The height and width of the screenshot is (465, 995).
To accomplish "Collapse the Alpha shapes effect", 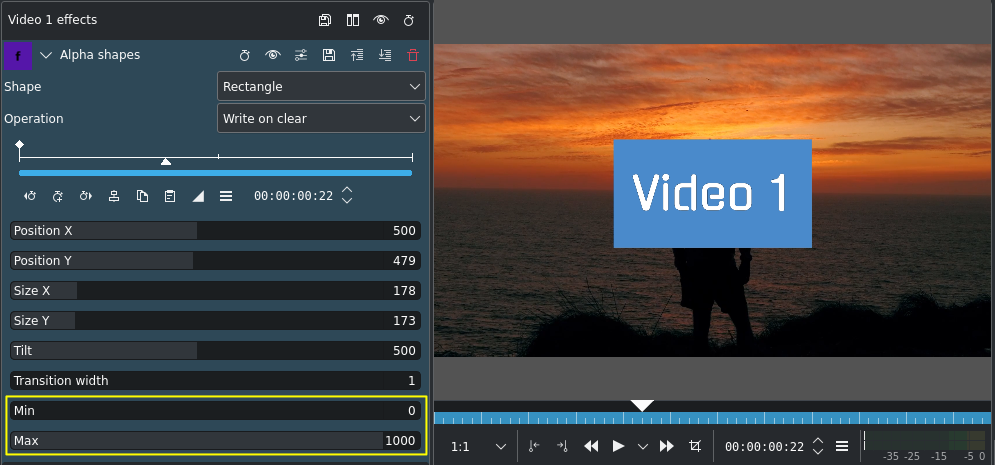I will pos(45,55).
